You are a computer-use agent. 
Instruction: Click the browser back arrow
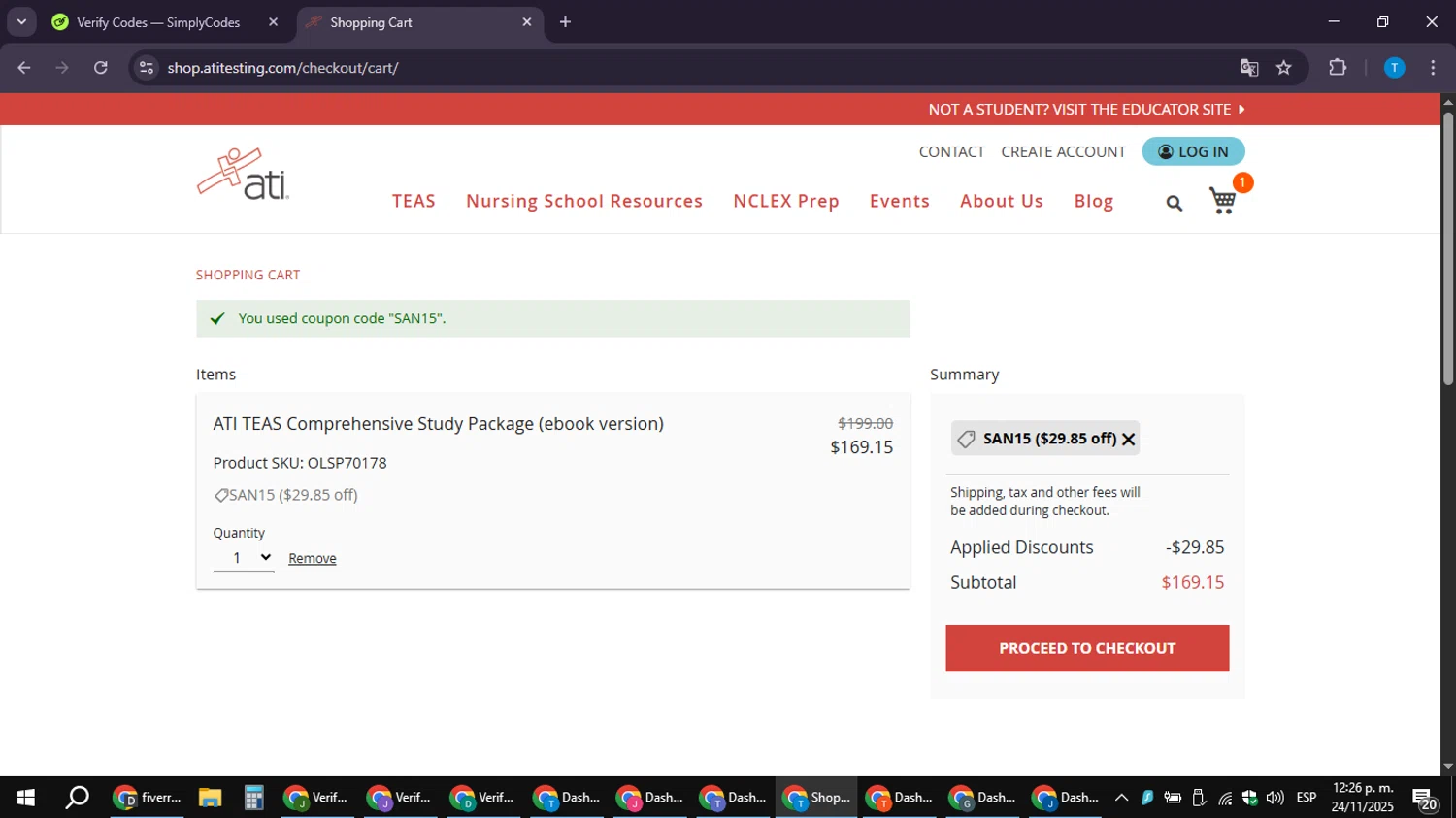[x=24, y=68]
